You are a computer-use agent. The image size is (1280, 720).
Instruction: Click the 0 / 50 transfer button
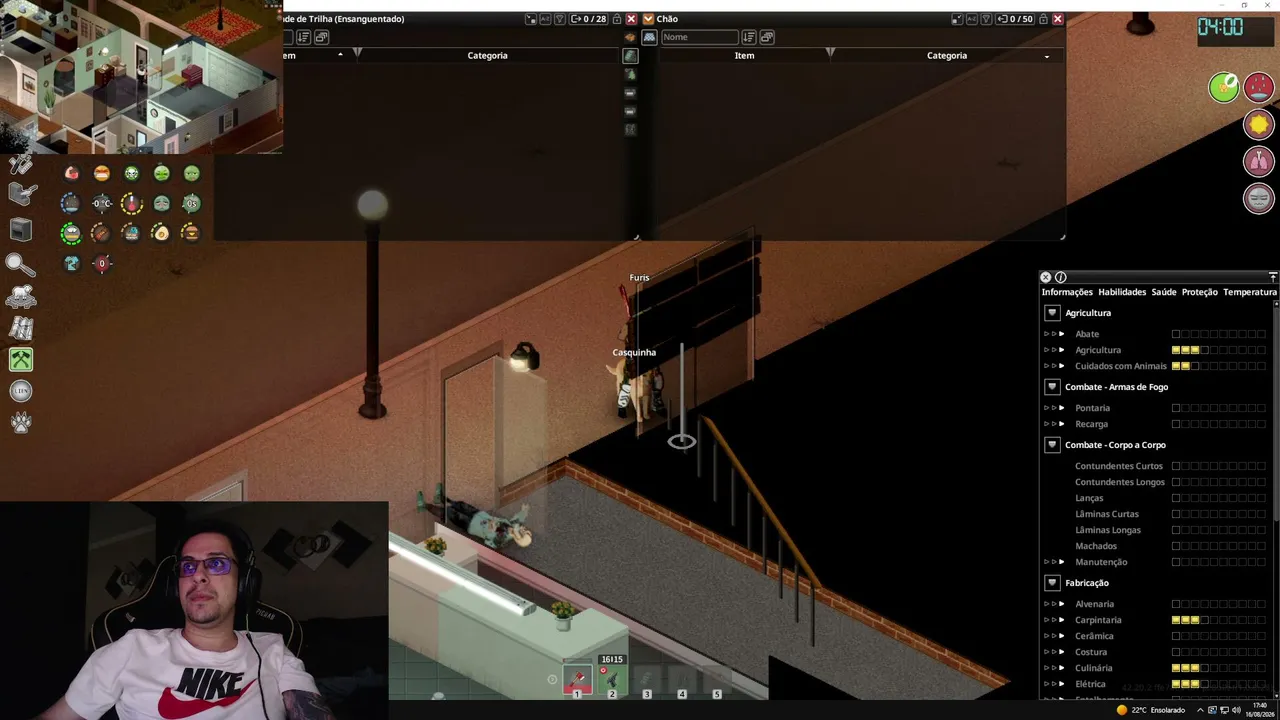pyautogui.click(x=1015, y=19)
